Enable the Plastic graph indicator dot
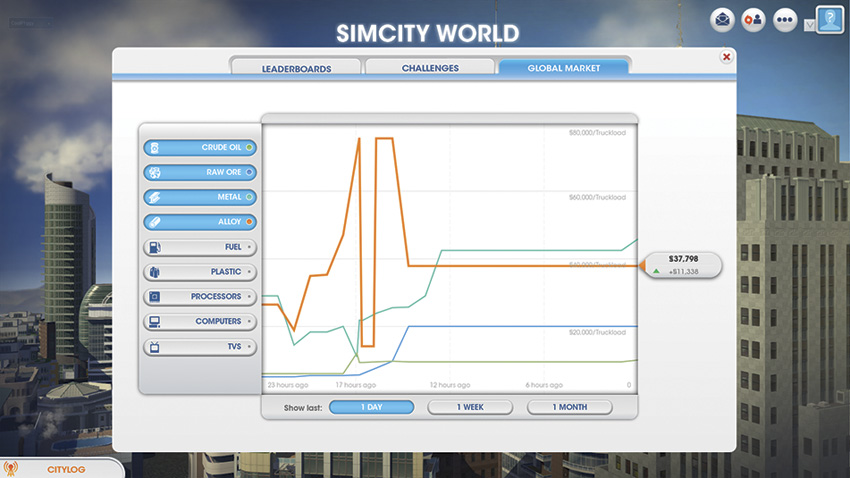 point(249,272)
